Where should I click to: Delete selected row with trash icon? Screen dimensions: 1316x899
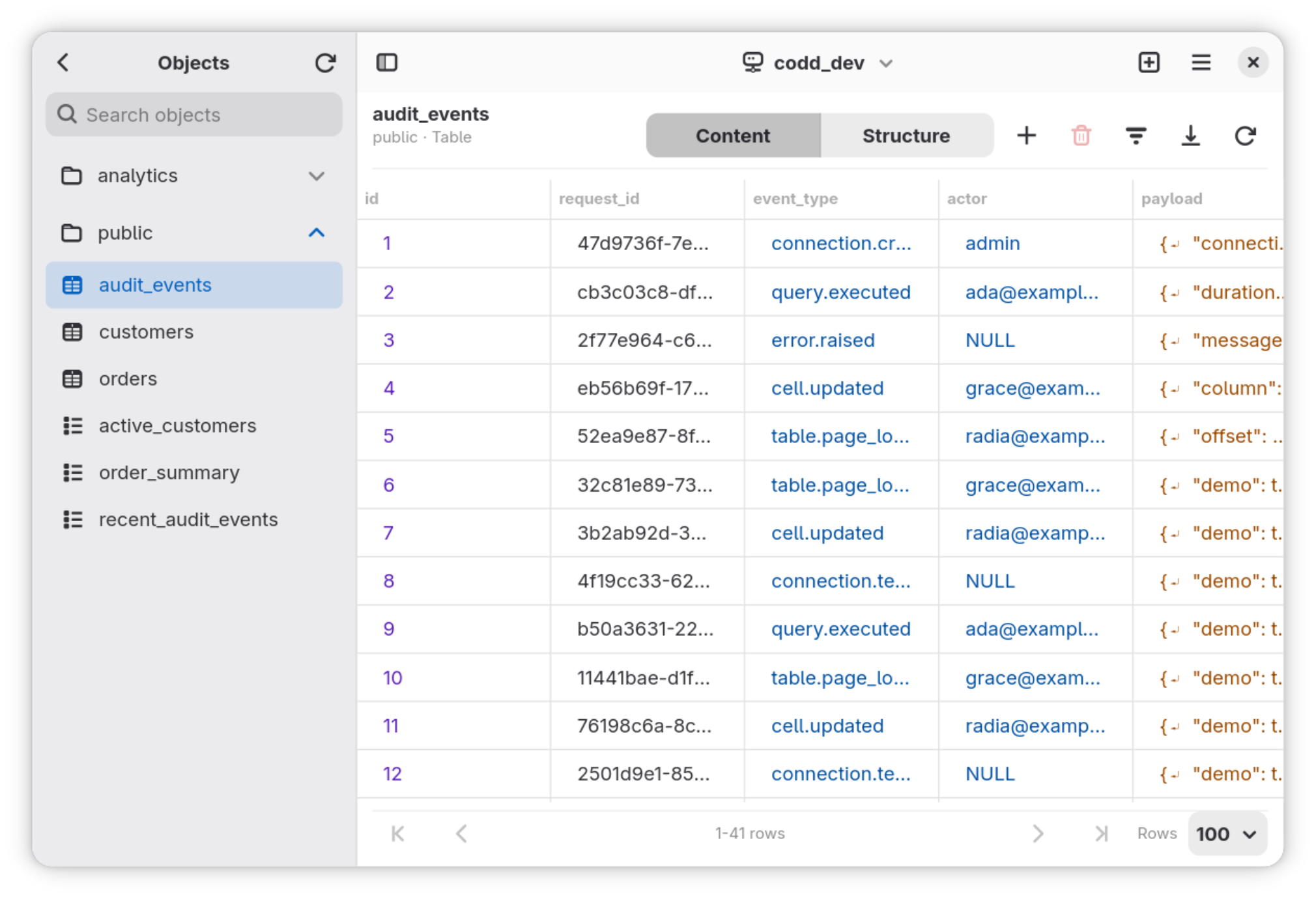(1081, 136)
